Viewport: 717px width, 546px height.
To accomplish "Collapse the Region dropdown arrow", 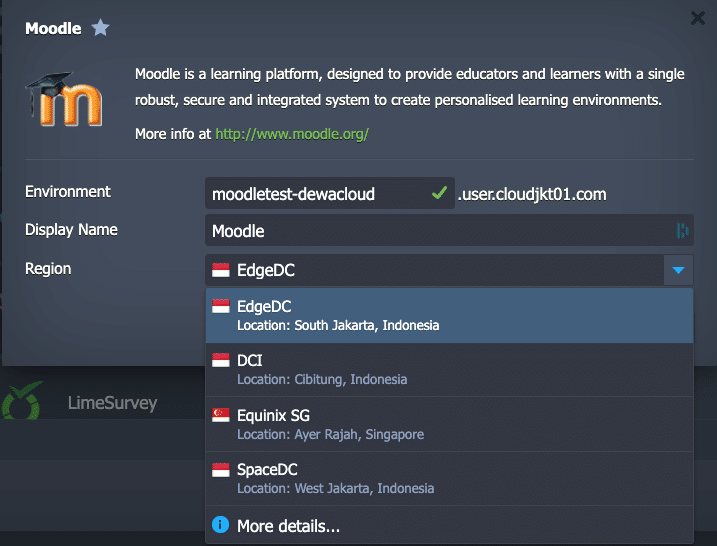I will coord(677,270).
